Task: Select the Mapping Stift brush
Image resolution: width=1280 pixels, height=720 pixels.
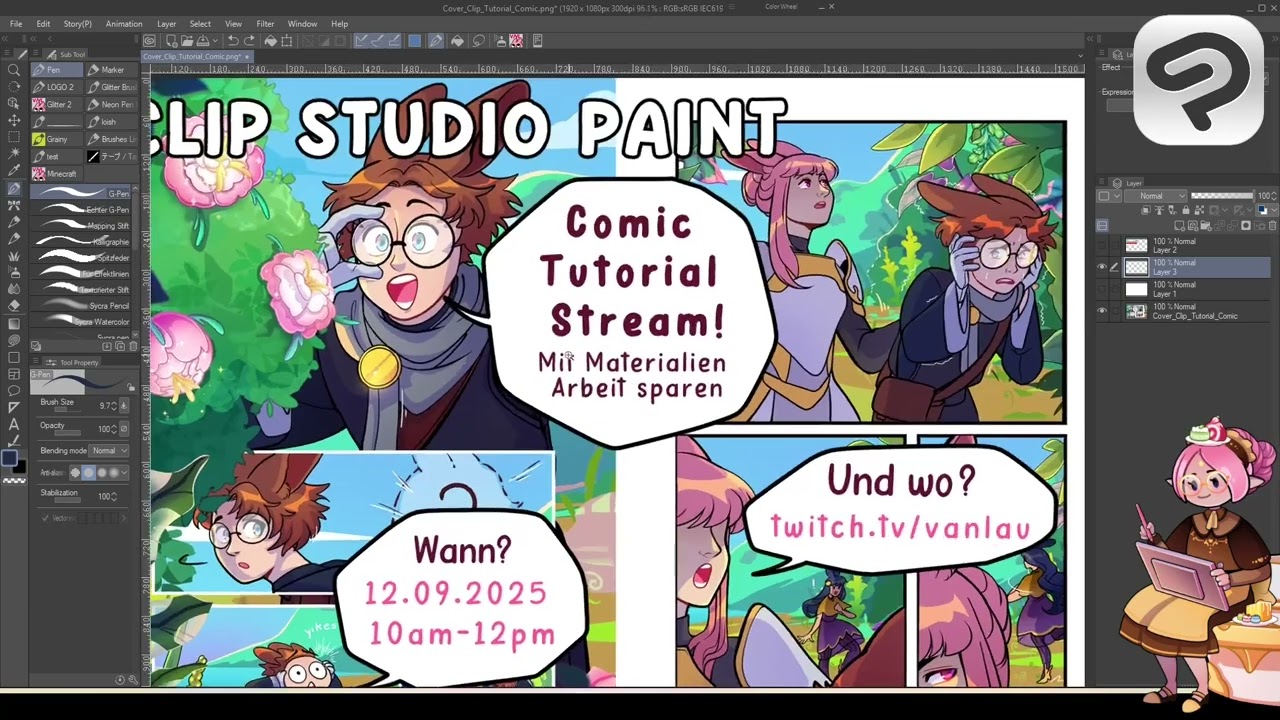Action: coord(82,226)
